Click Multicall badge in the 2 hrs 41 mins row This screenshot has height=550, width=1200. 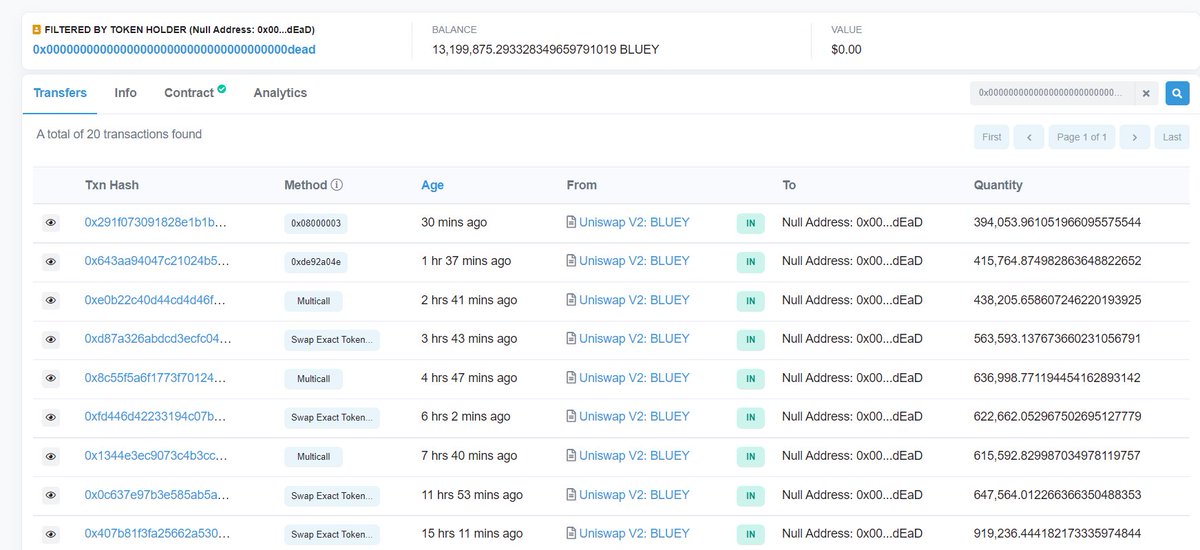313,301
